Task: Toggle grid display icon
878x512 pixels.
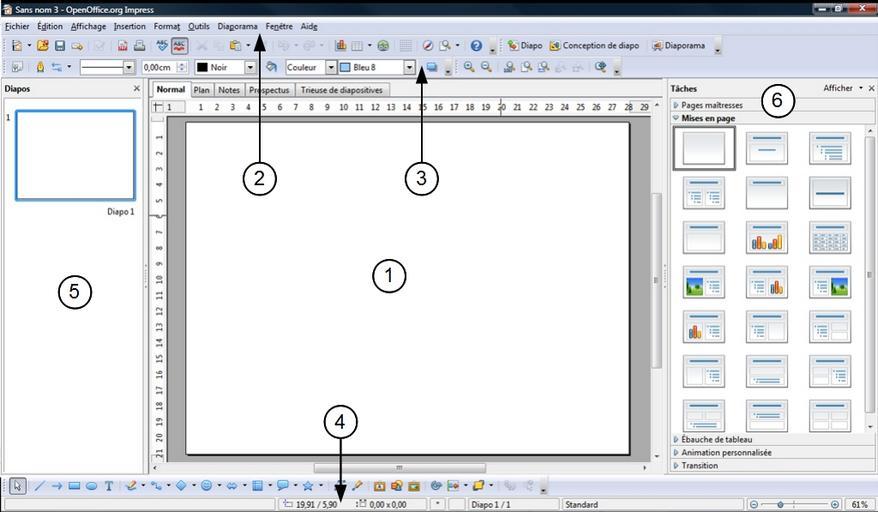Action: tap(405, 46)
